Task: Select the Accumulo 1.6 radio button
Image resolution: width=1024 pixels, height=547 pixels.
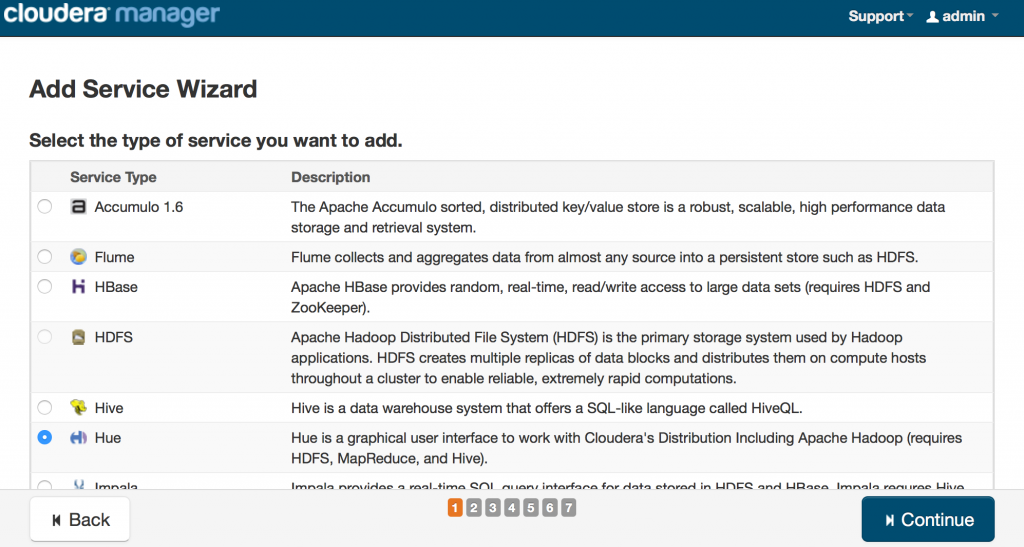Action: pos(45,207)
